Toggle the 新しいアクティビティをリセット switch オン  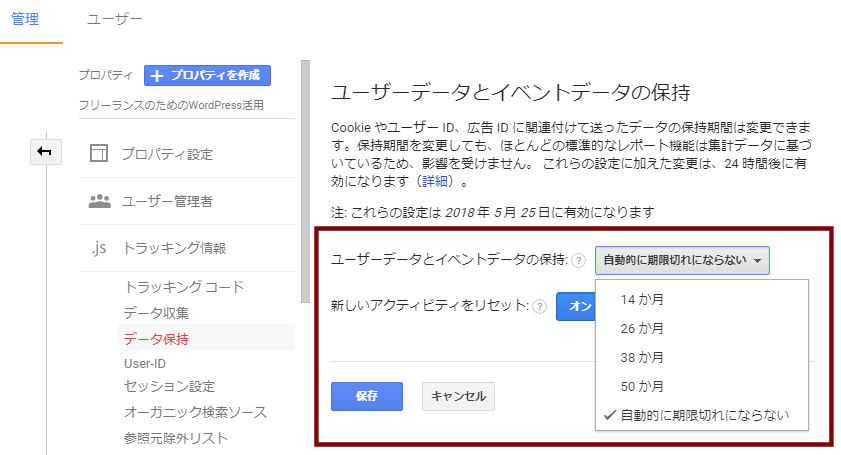click(x=576, y=307)
